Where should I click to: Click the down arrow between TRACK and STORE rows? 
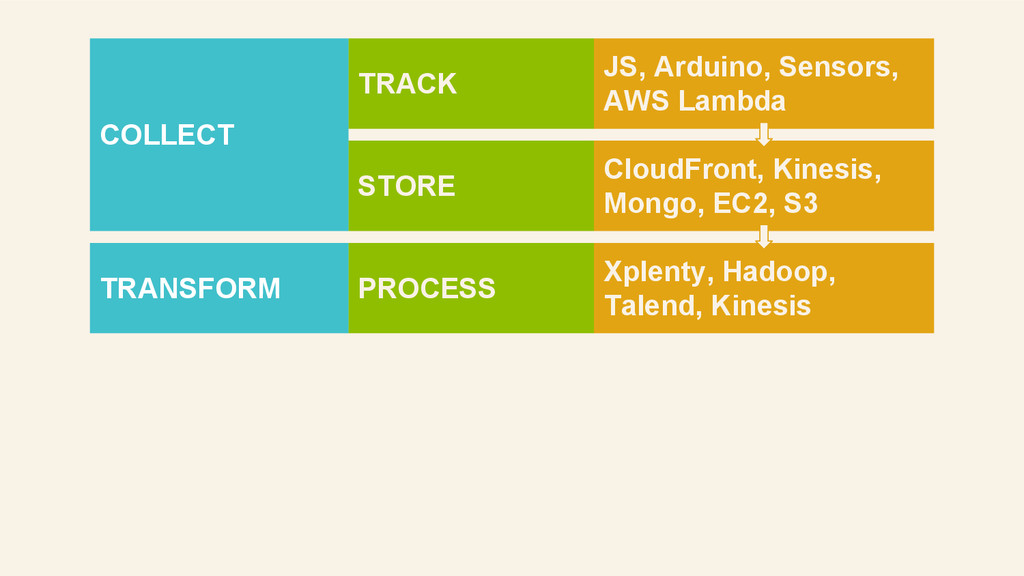pos(763,134)
